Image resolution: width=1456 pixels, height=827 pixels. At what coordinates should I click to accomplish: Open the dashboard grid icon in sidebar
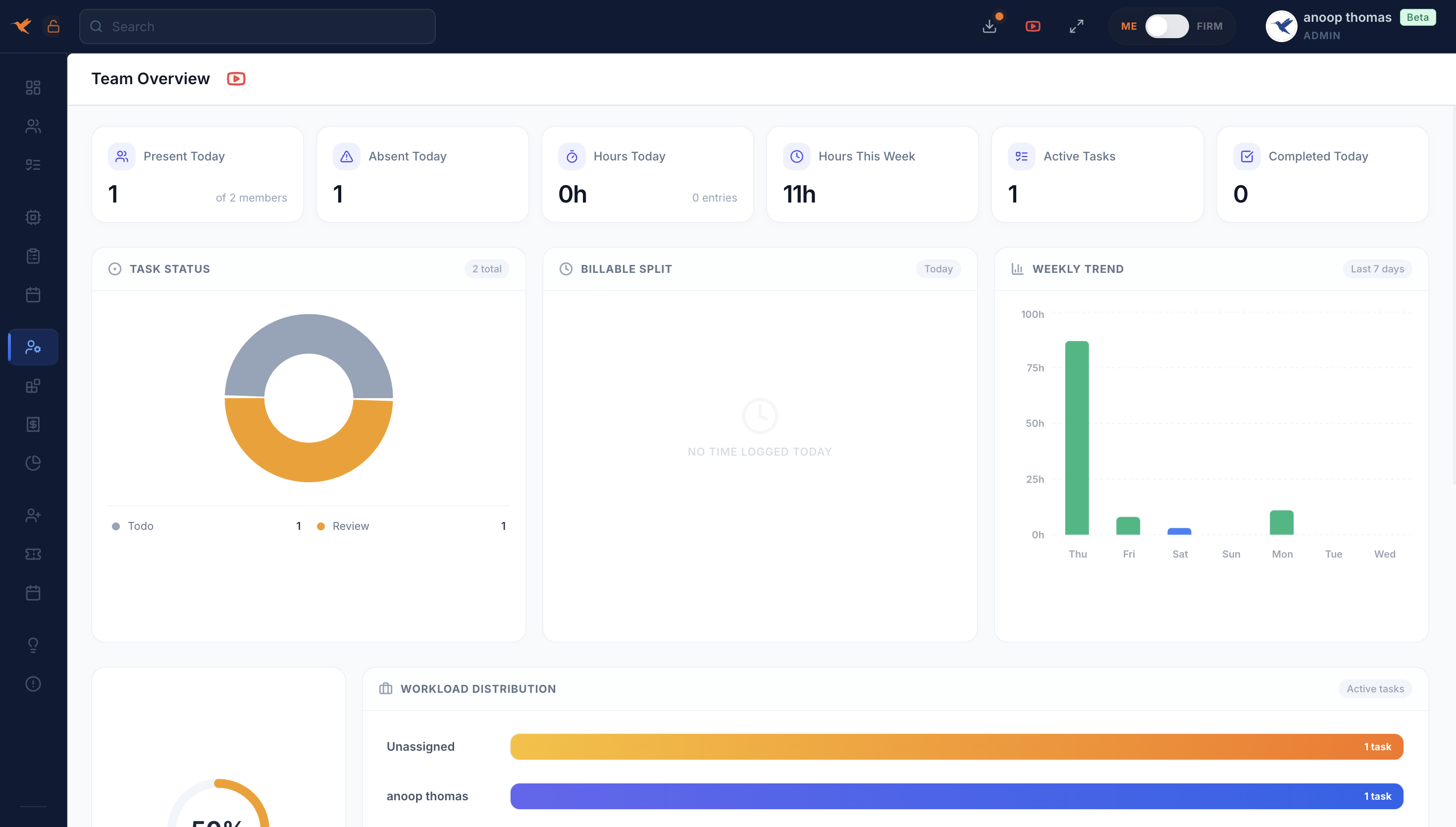coord(33,88)
